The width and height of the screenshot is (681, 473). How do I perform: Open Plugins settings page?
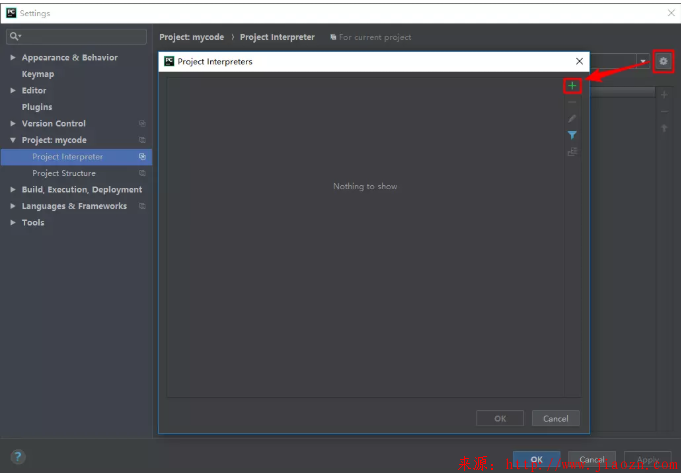point(37,107)
